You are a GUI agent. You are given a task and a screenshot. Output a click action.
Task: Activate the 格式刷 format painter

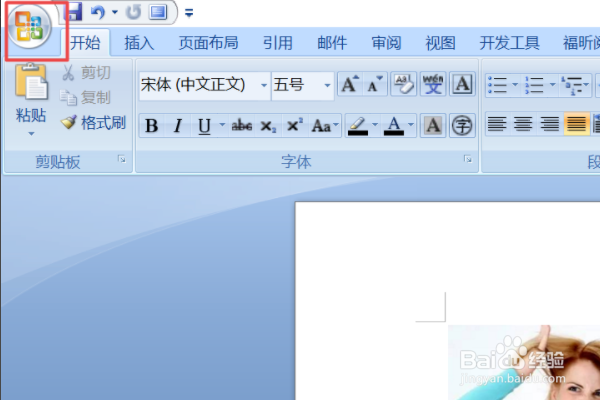[93, 123]
